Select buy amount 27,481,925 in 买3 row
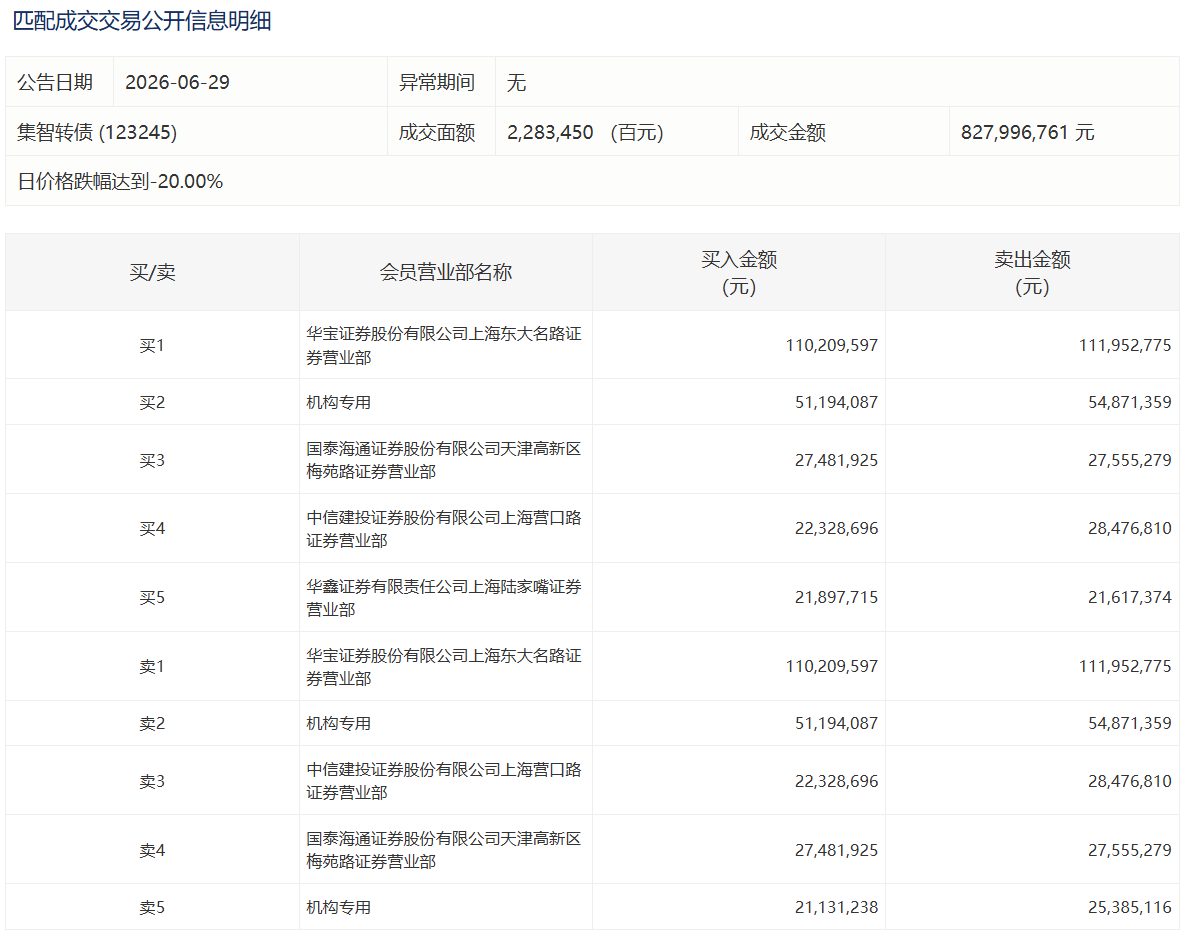 (836, 460)
